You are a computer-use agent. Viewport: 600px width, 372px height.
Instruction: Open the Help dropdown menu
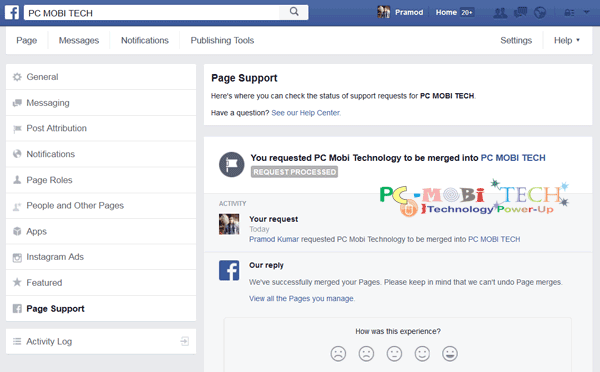click(567, 40)
